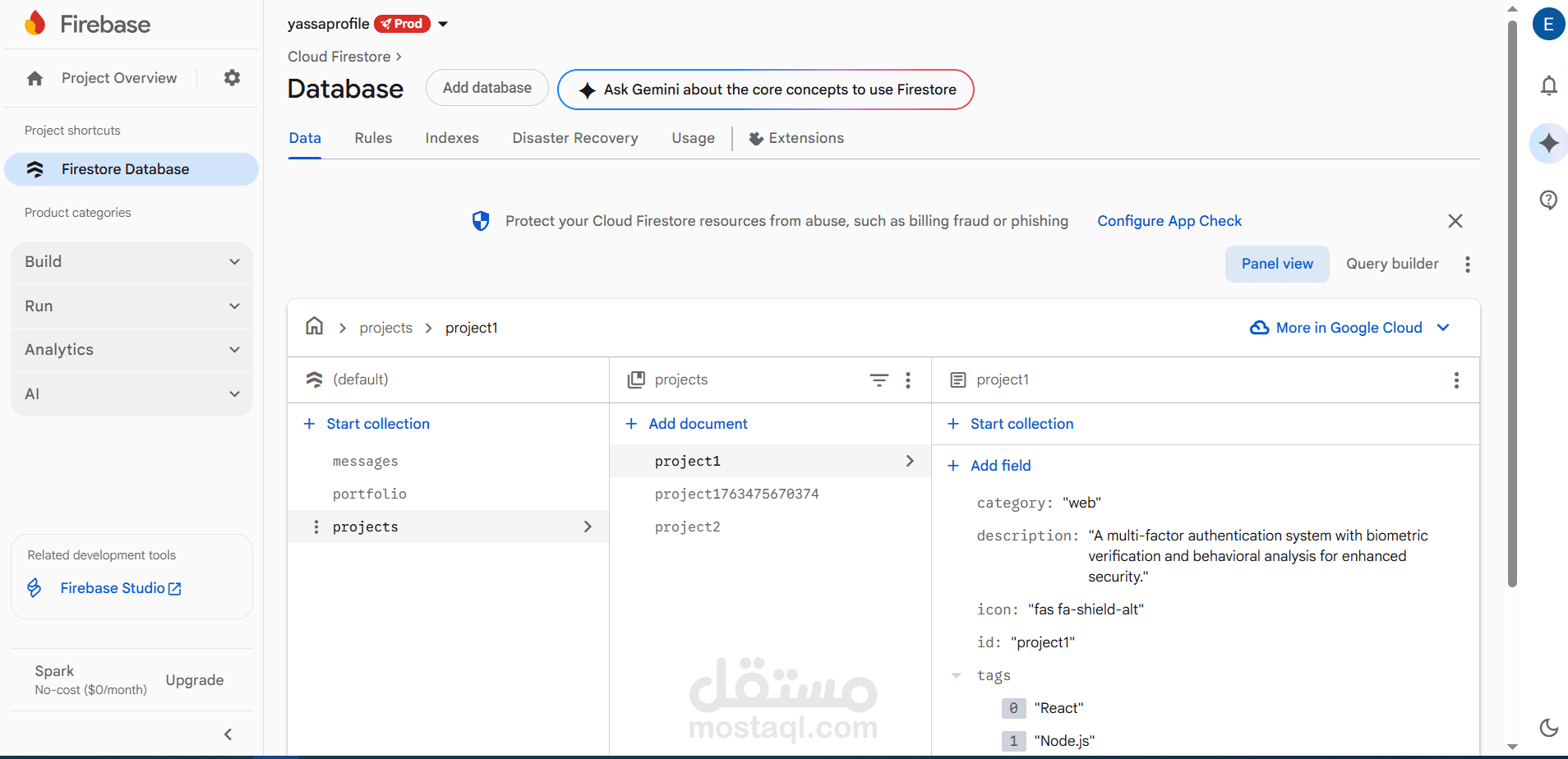Screen dimensions: 1568x759
Task: Click the Google Cloud icon
Action: [1259, 328]
